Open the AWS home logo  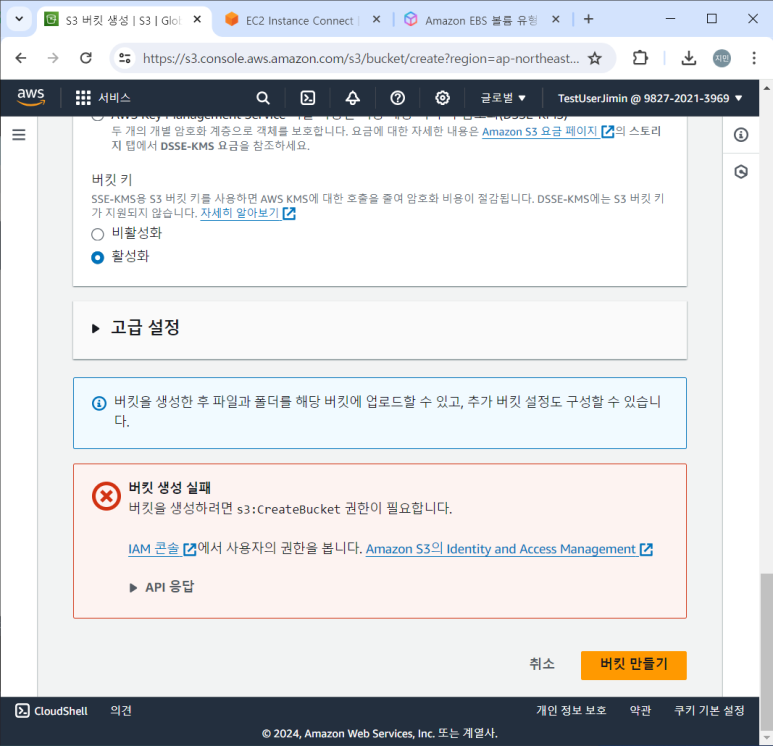click(31, 97)
